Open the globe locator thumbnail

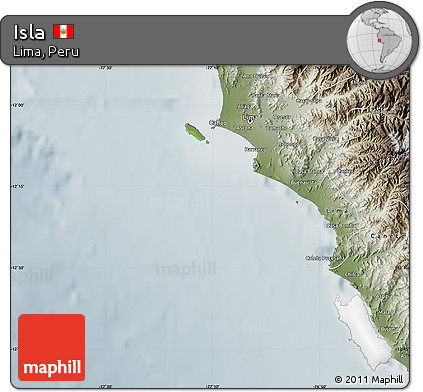pyautogui.click(x=379, y=40)
